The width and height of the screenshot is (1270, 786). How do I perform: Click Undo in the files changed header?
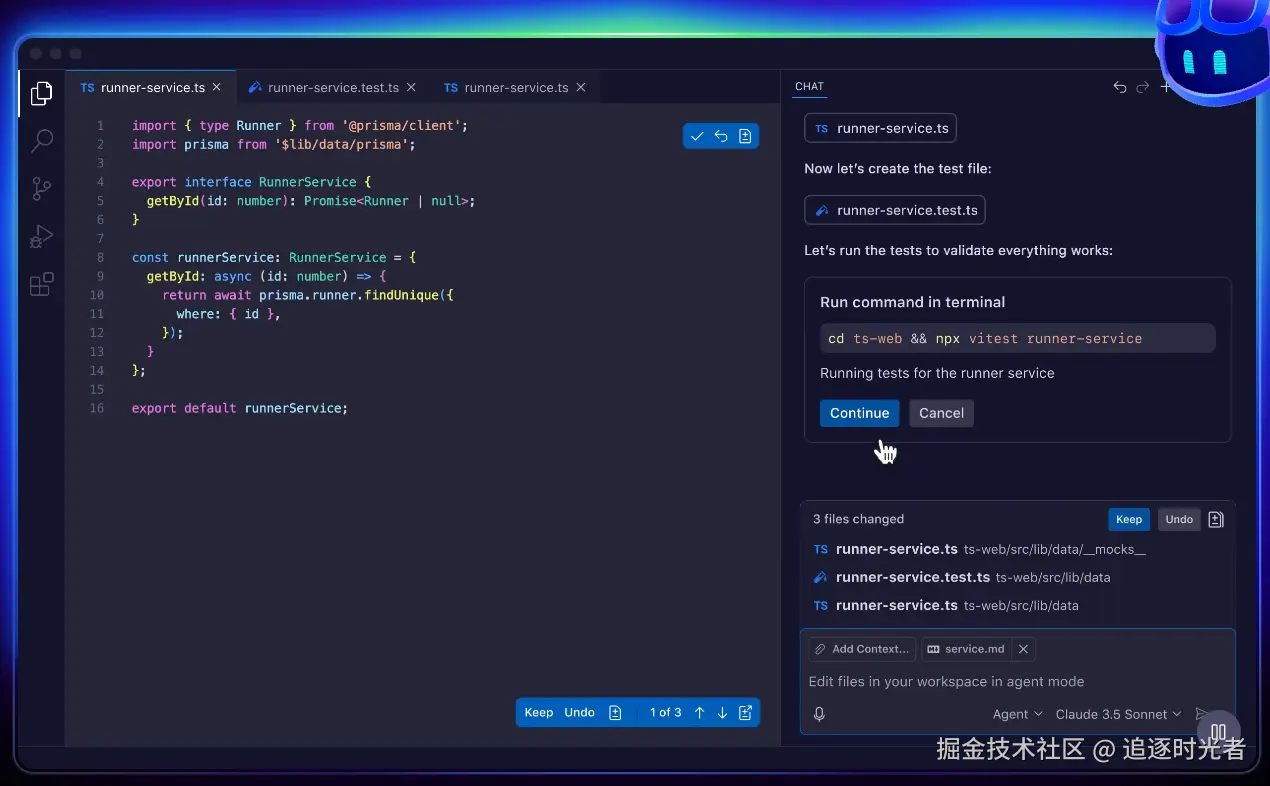[1179, 519]
